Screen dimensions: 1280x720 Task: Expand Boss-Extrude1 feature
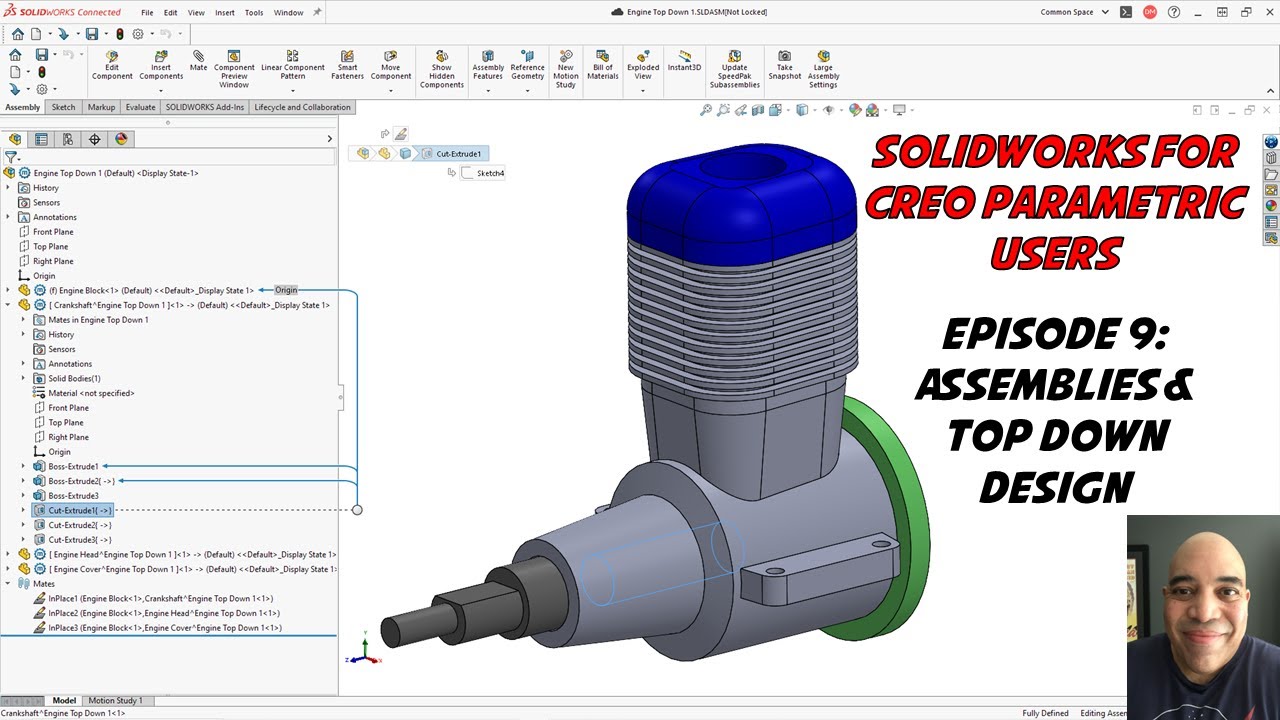click(24, 466)
